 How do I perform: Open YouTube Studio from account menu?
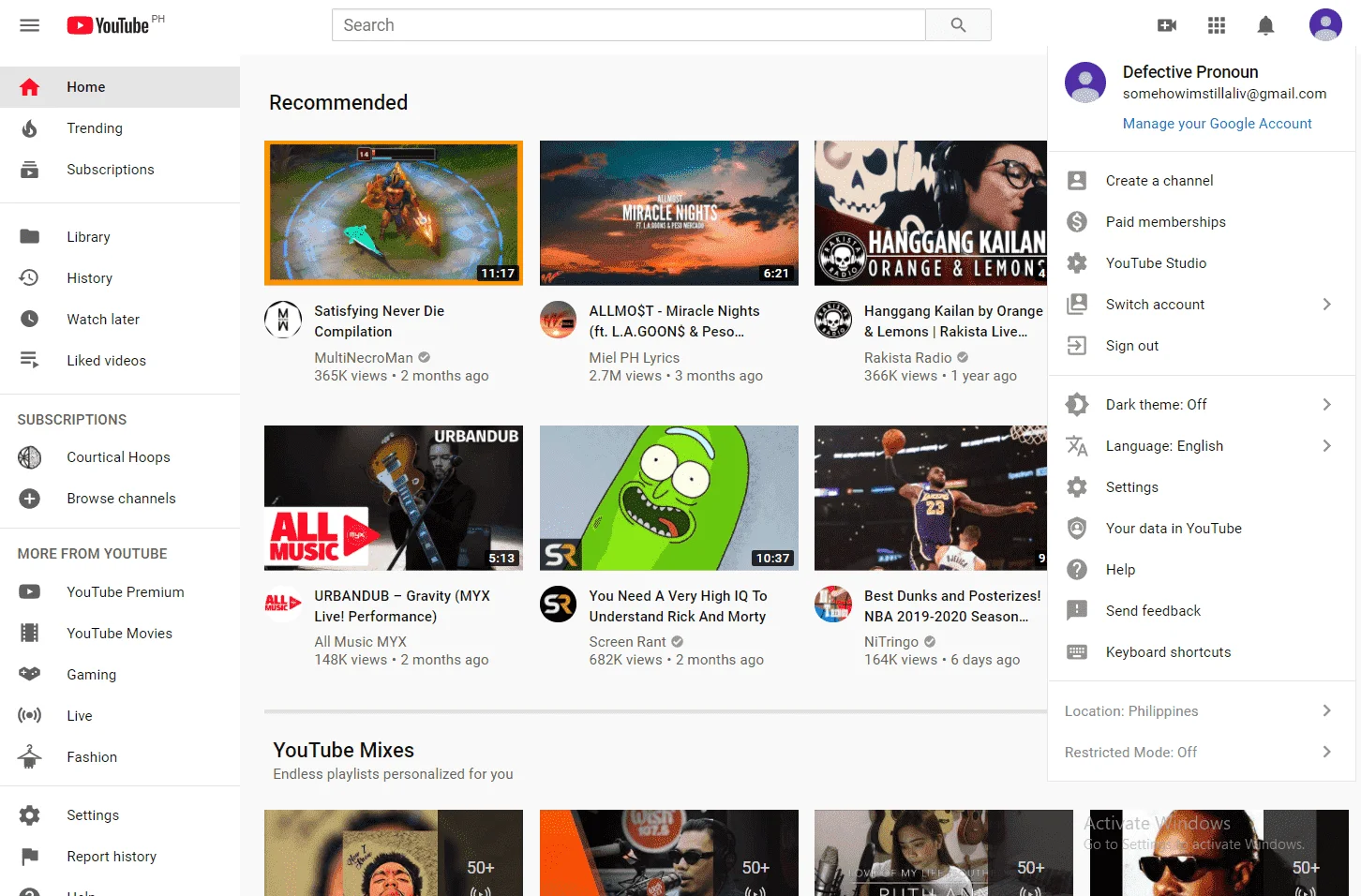click(x=1202, y=263)
